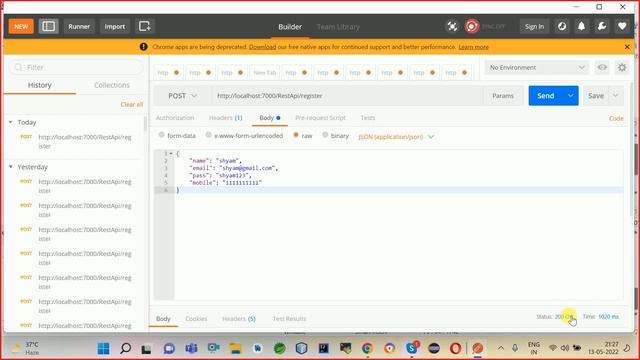640x360 pixels.
Task: Click the environment quick look eye
Action: click(602, 67)
